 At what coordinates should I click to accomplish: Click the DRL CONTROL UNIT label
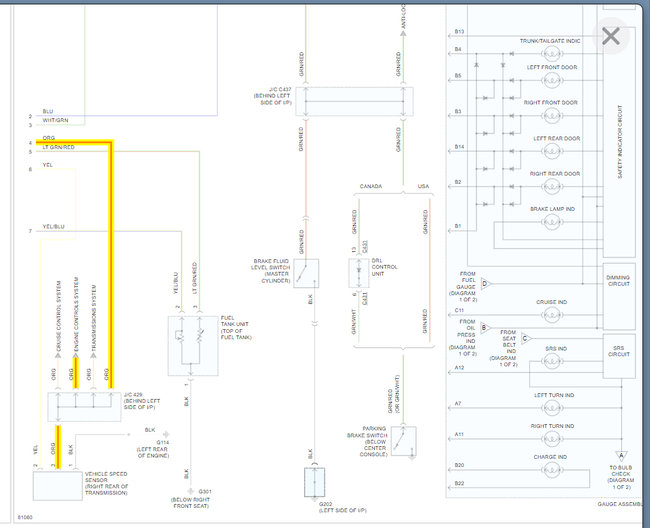click(384, 267)
